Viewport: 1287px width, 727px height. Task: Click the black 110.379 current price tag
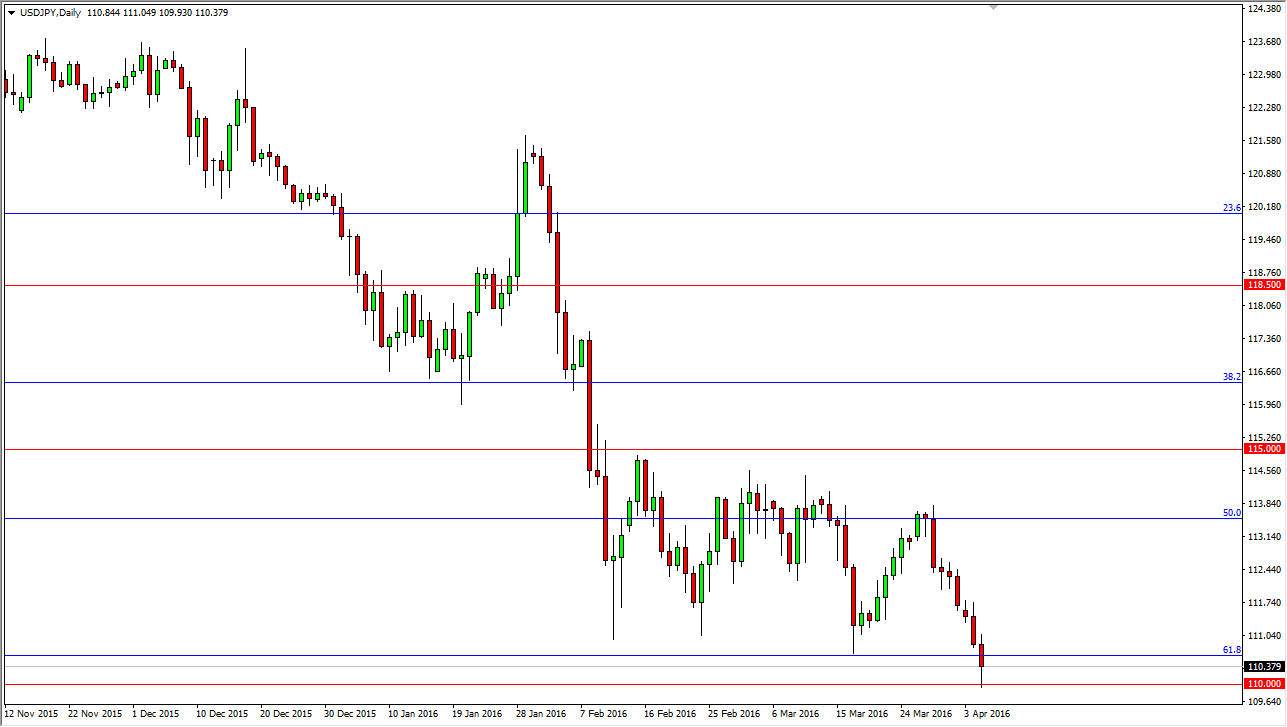1263,664
